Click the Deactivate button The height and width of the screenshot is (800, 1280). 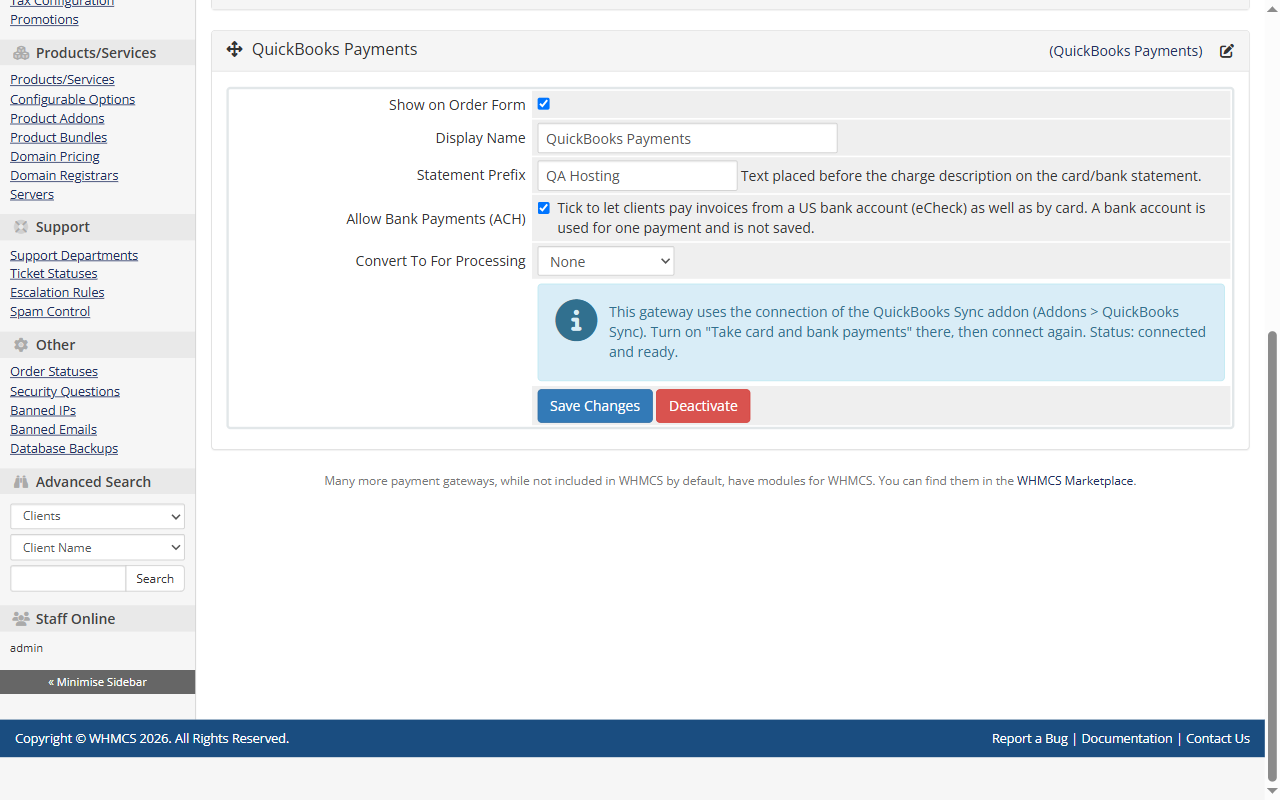tap(703, 406)
